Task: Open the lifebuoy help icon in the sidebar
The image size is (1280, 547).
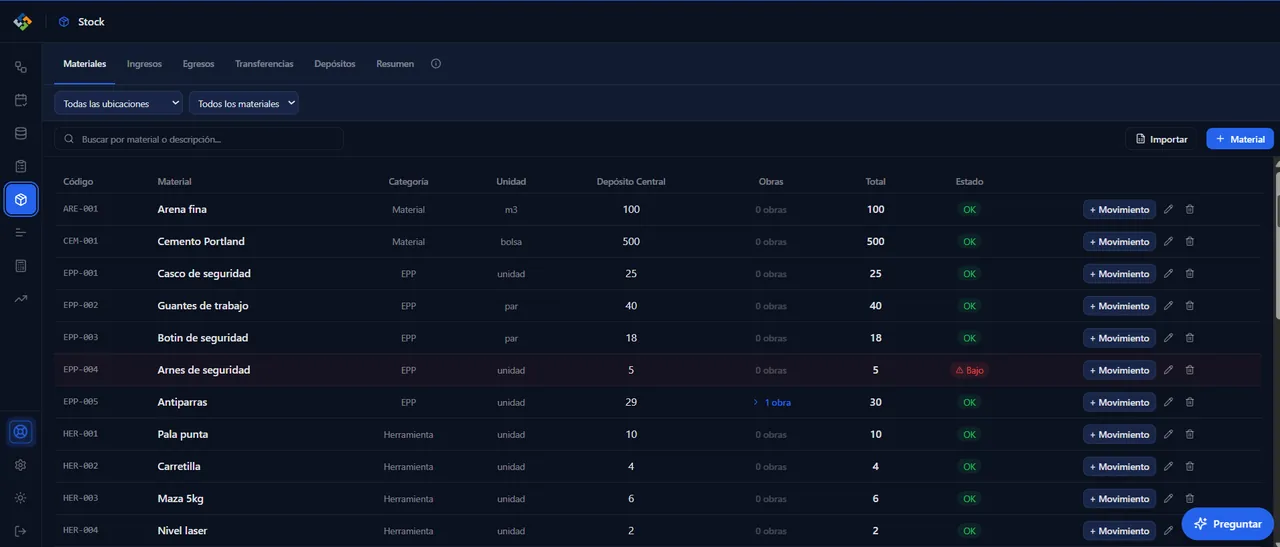Action: tap(21, 432)
